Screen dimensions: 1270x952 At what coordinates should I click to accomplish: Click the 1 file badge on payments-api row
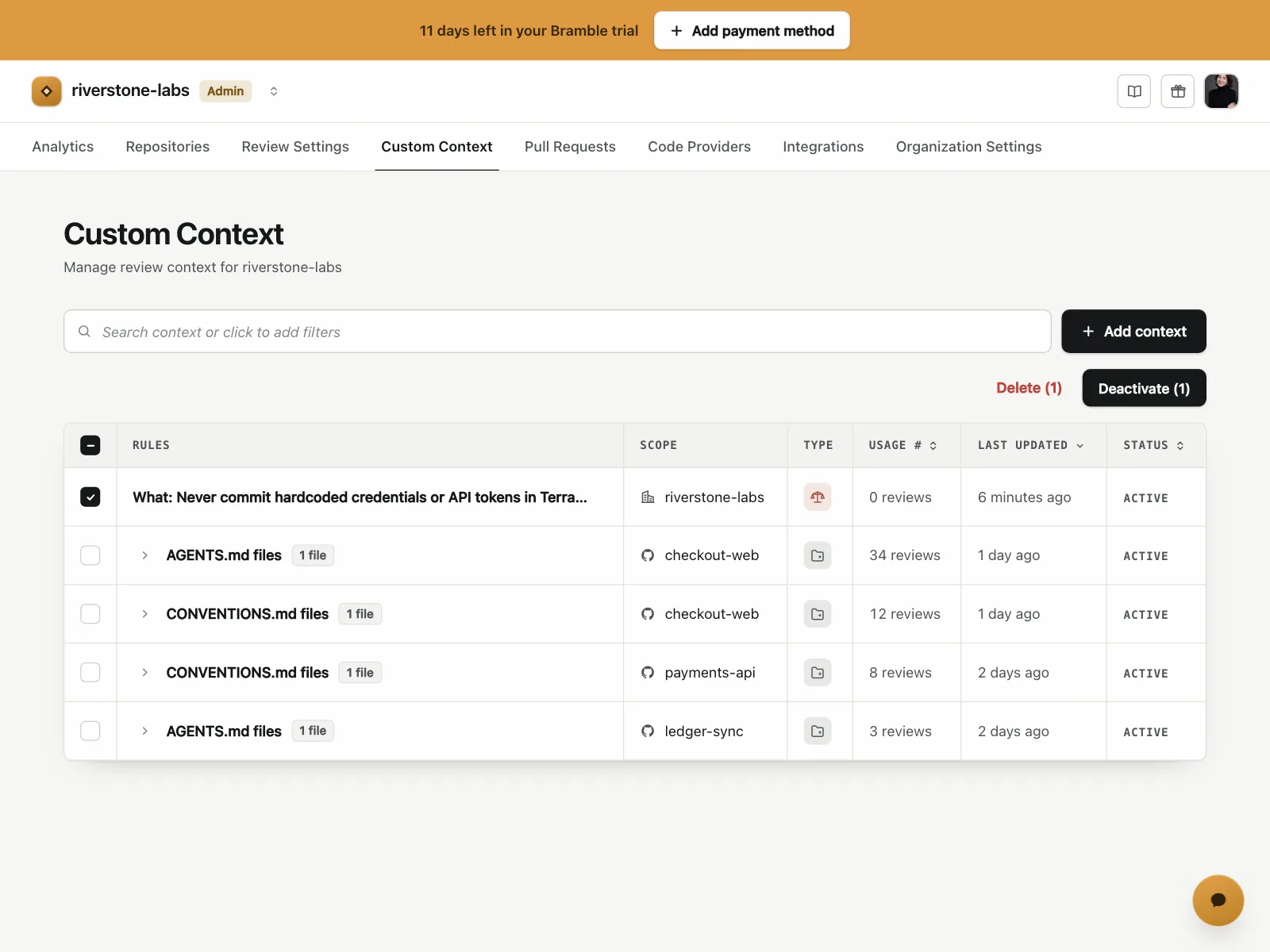360,673
